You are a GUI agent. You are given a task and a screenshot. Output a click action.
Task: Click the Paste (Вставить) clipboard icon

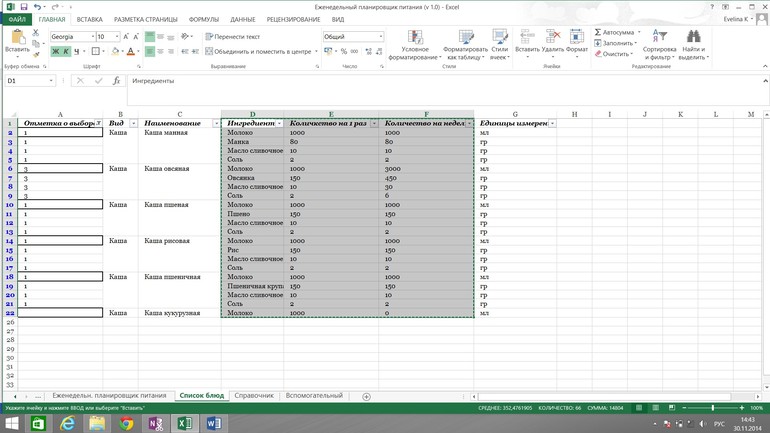17,39
